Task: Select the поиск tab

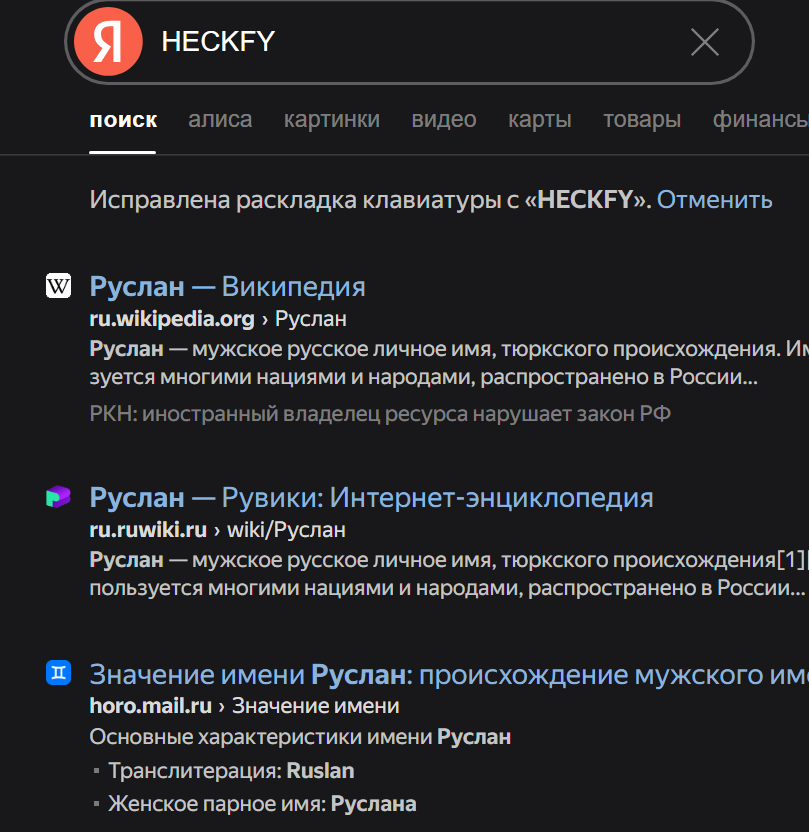Action: [x=123, y=120]
